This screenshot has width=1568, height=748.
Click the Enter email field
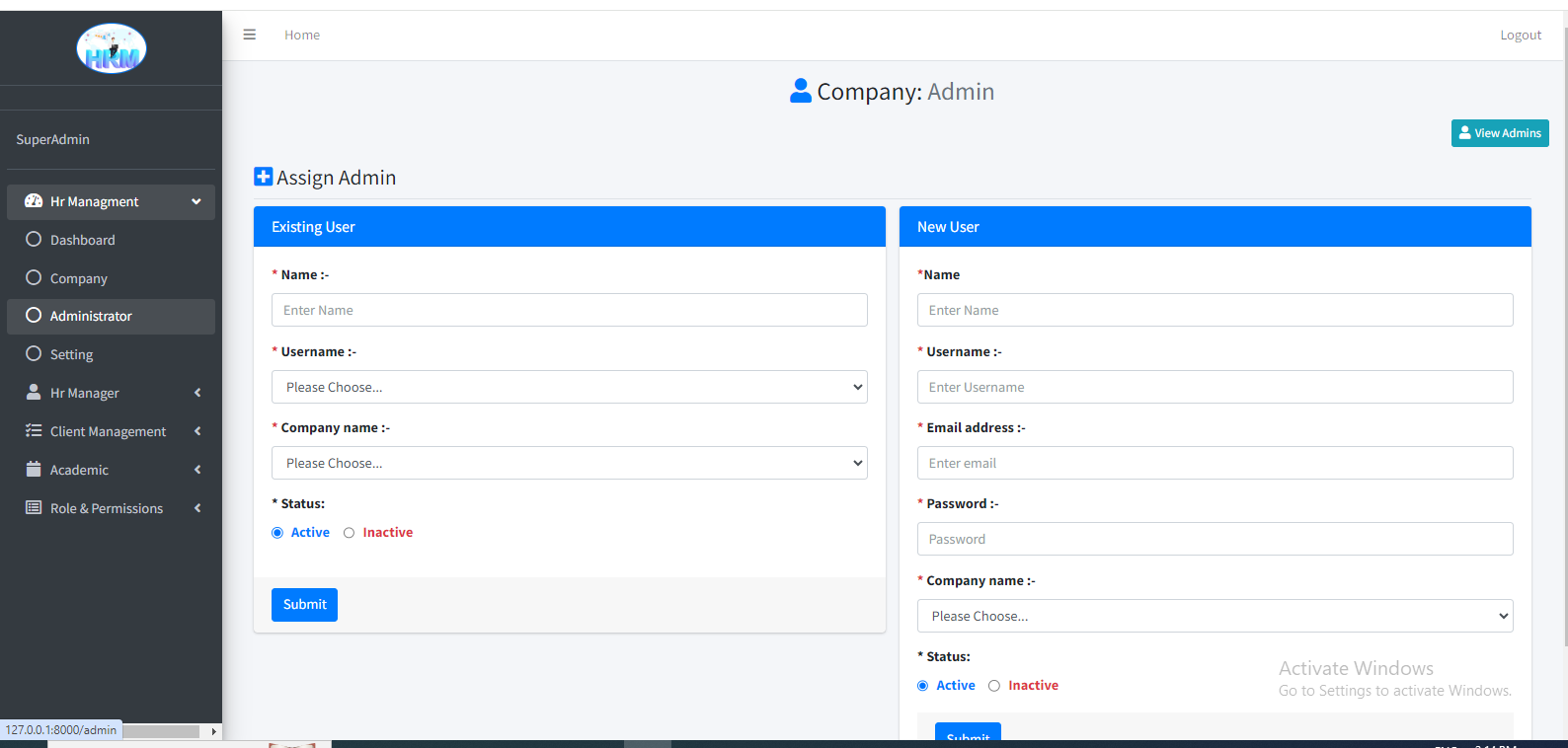(1215, 463)
